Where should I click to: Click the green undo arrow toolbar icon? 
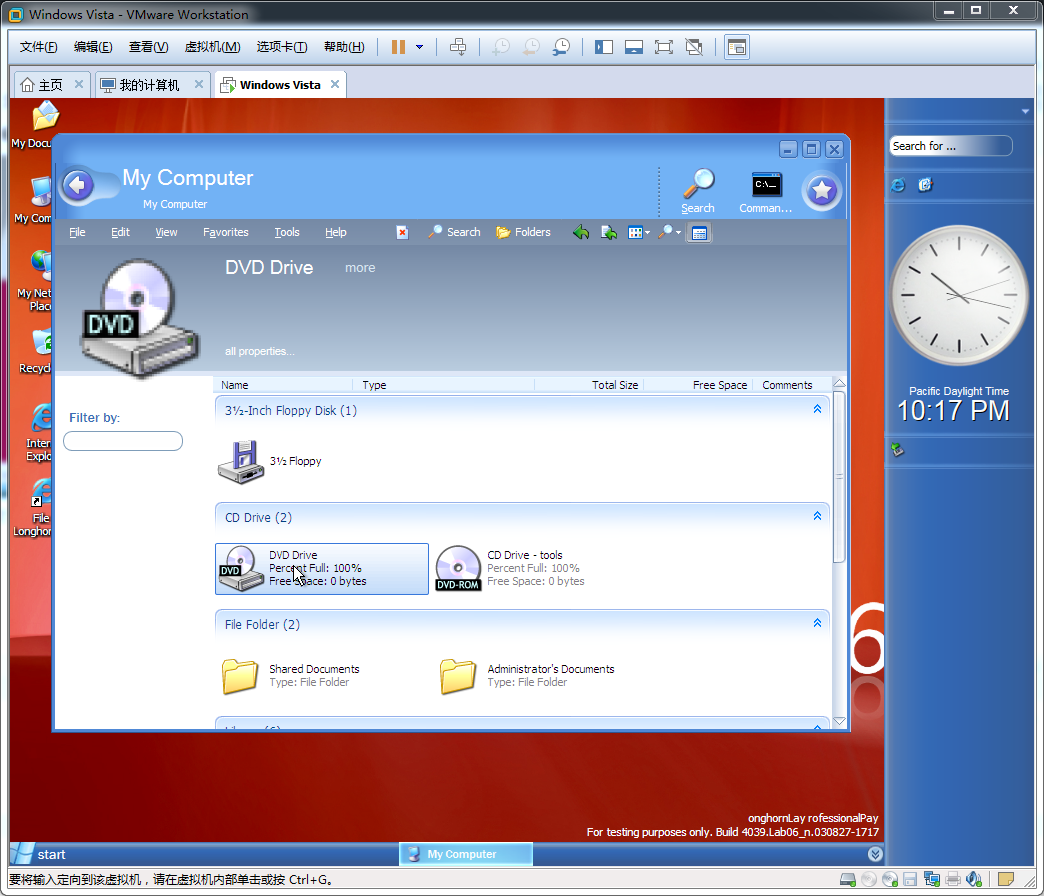coord(581,232)
